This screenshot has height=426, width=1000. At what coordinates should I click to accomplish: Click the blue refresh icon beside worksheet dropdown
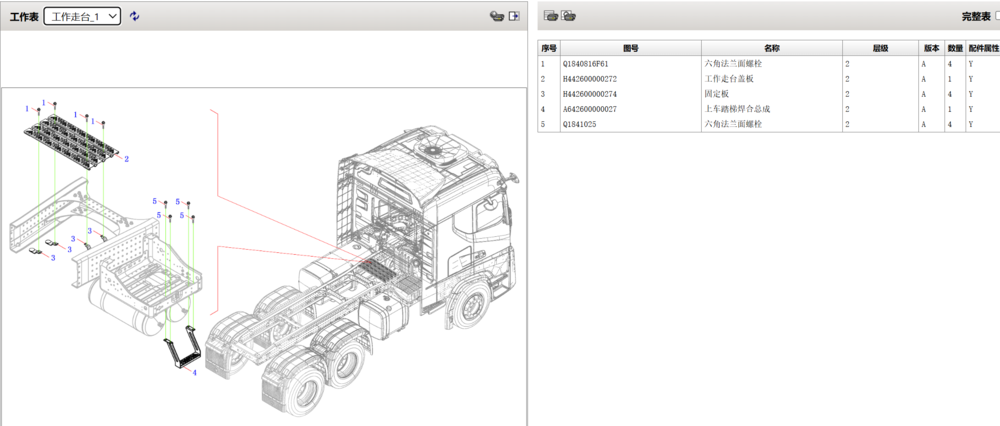pyautogui.click(x=135, y=16)
